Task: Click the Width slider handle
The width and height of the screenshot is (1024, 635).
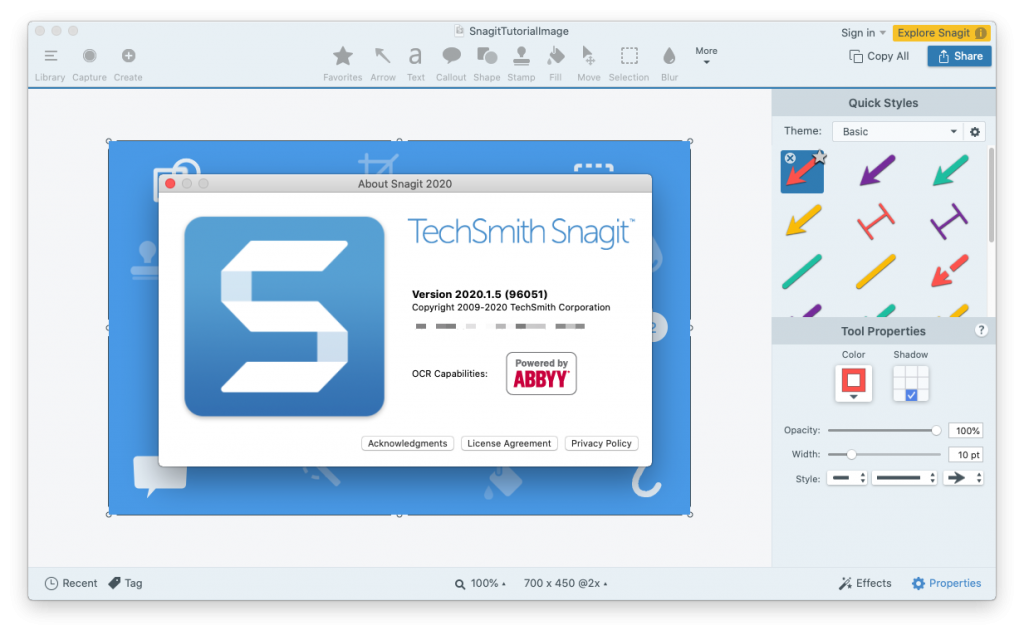Action: point(851,454)
